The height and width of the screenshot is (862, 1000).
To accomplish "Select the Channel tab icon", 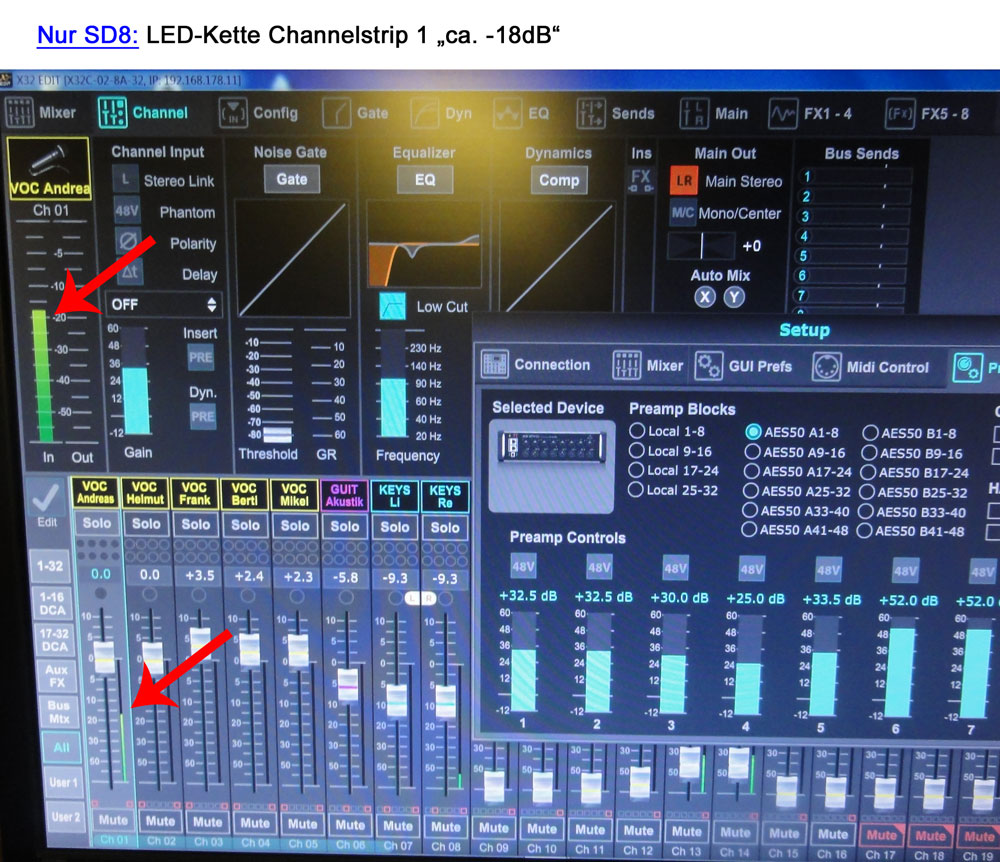I will coord(112,112).
